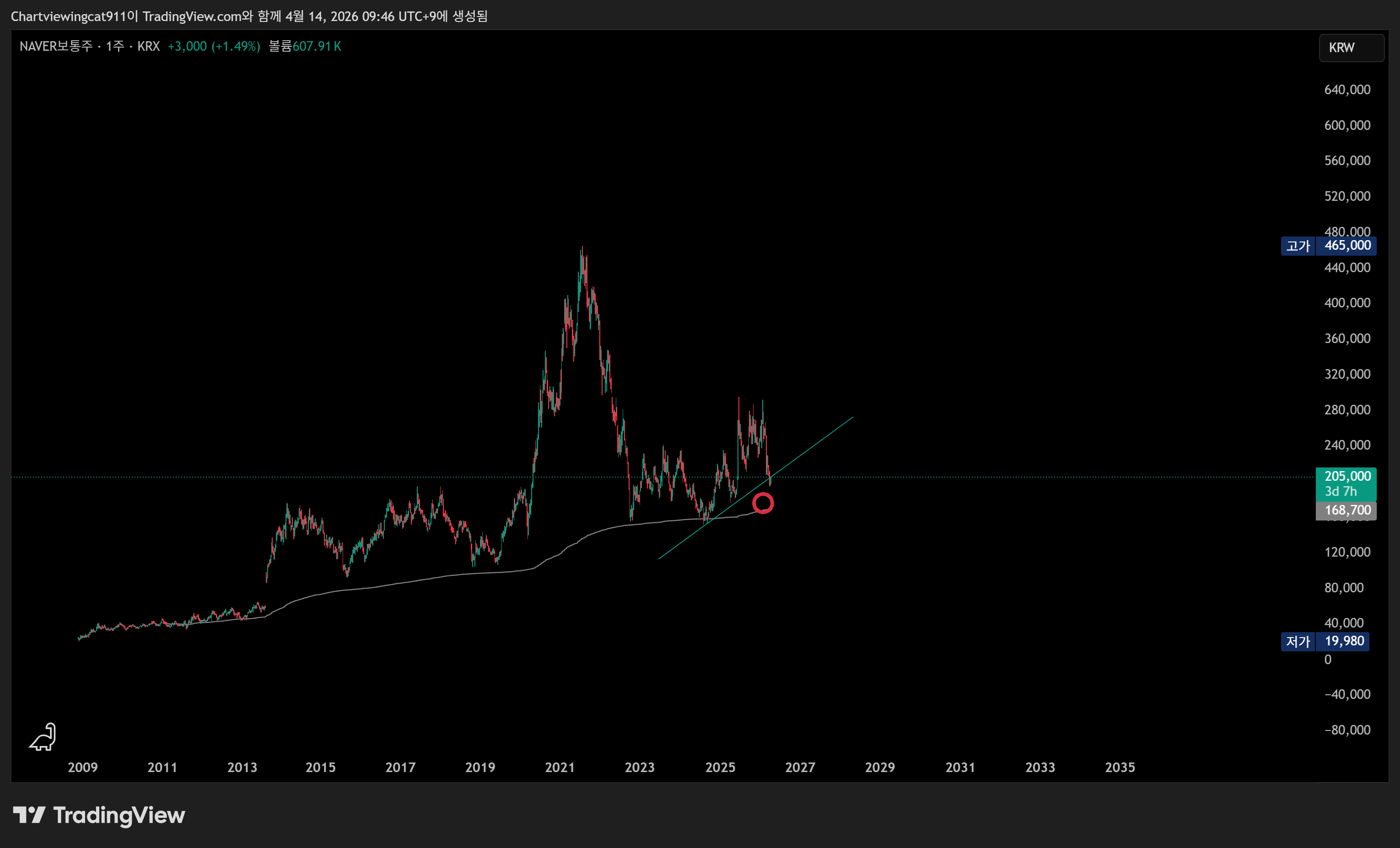Click the TradingView logo icon in footer

click(29, 815)
